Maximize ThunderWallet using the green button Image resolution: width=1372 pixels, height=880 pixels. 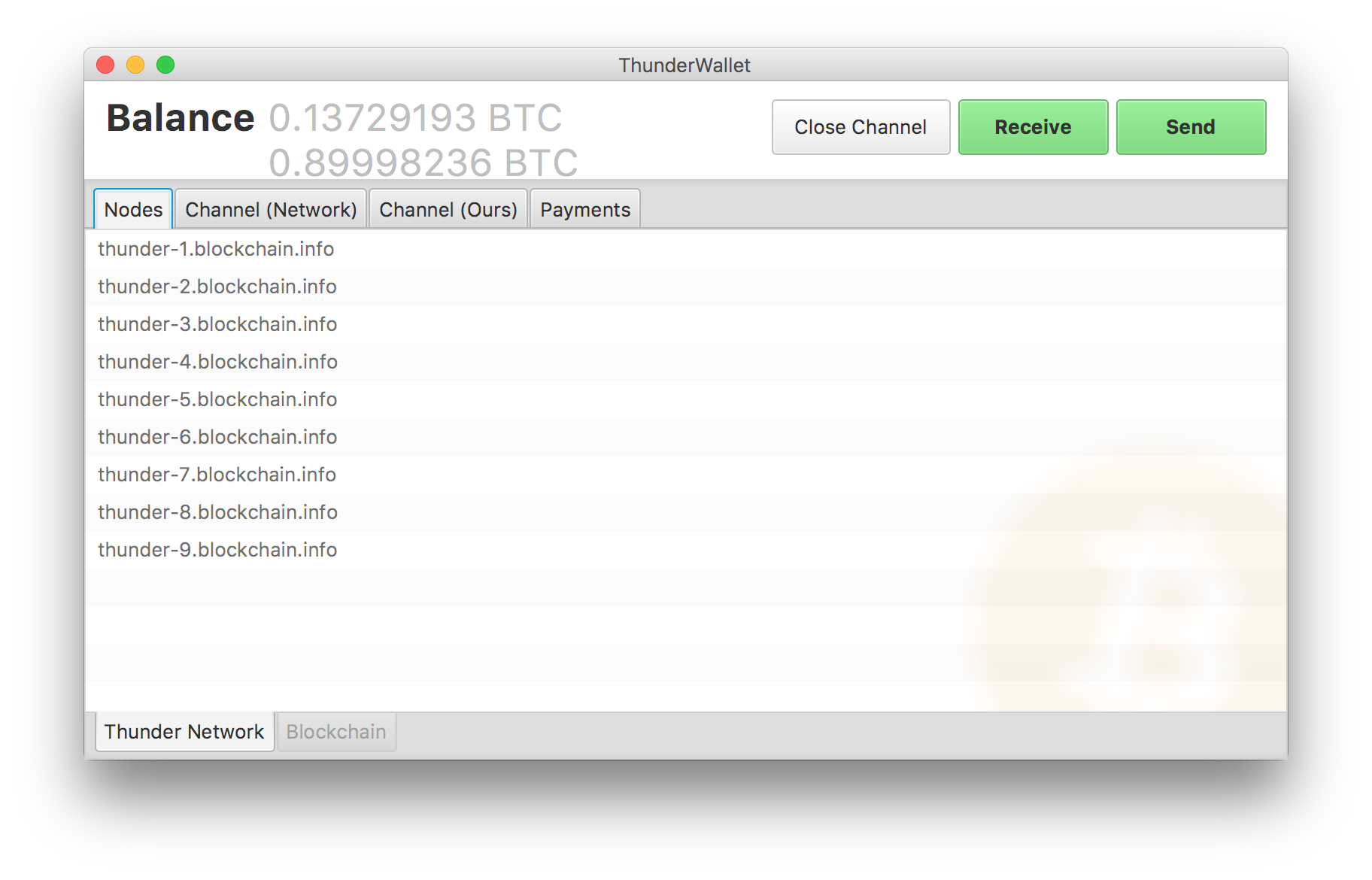click(165, 65)
